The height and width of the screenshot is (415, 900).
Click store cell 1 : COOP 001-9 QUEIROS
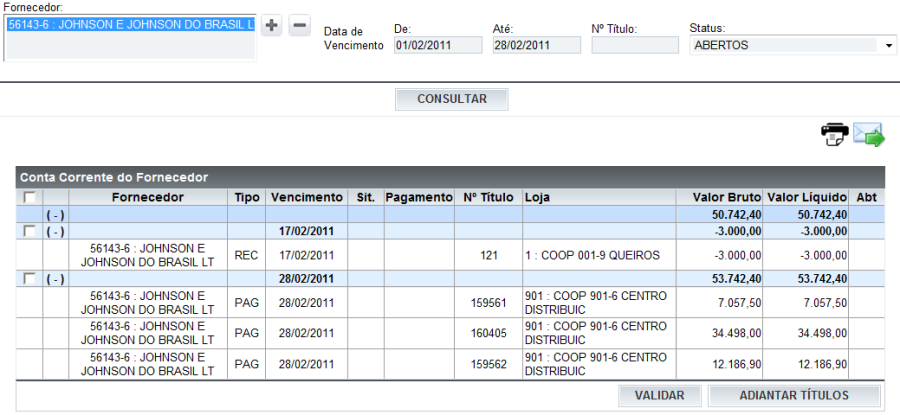pyautogui.click(x=599, y=255)
